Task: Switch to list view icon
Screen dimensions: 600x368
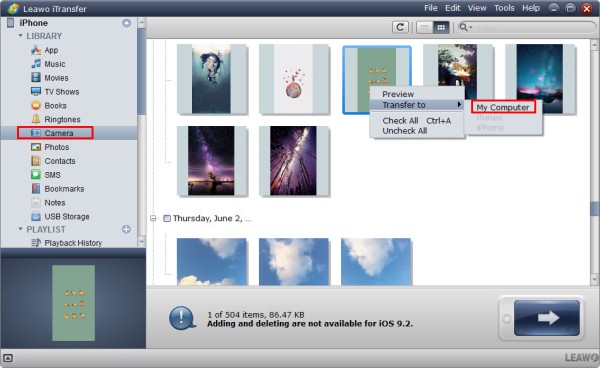Action: [424, 28]
